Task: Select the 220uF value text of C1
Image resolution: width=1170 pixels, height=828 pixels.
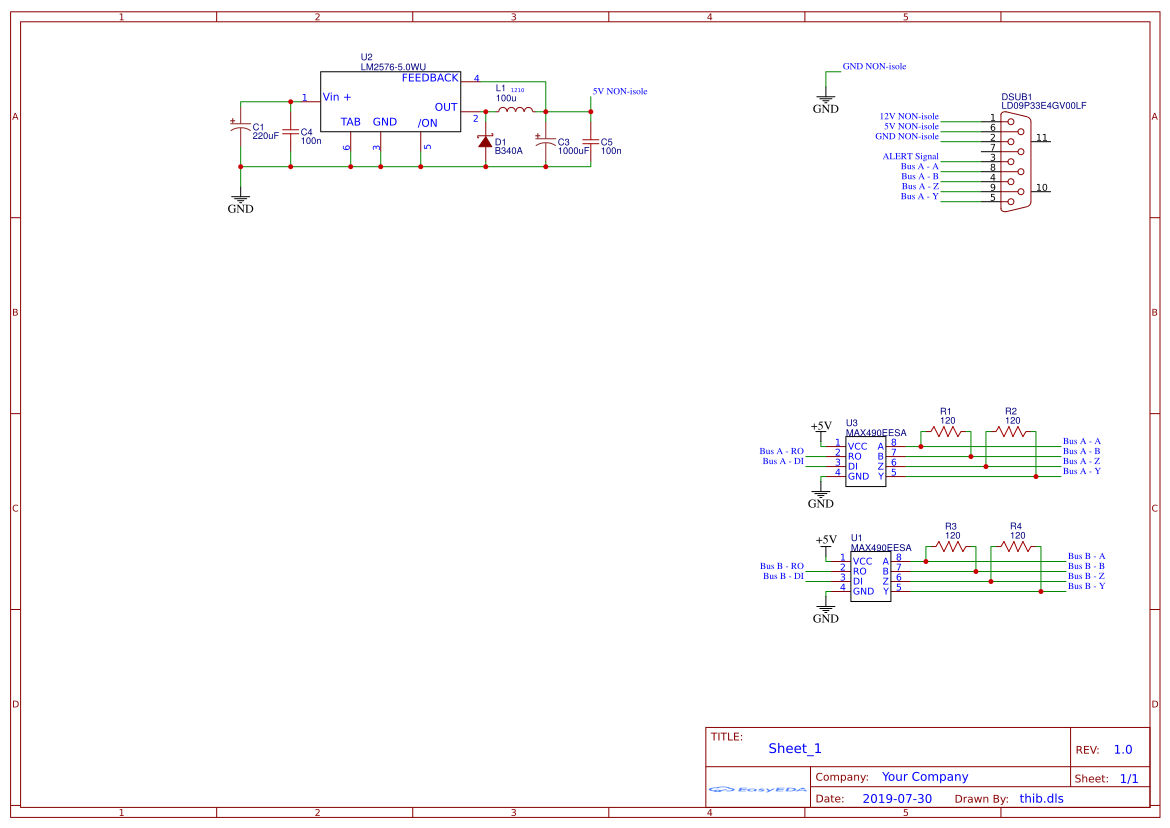Action: (x=266, y=137)
